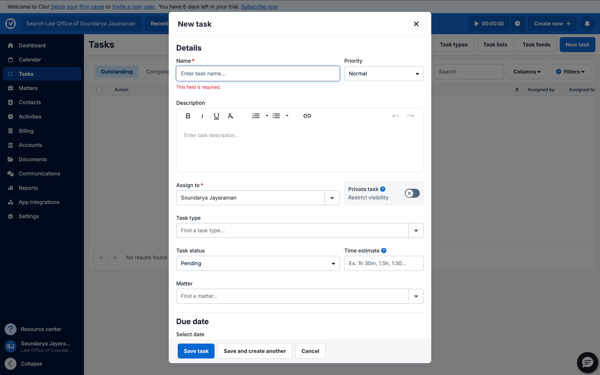Viewport: 600px width, 375px height.
Task: Insert a numbered list in the description
Action: pyautogui.click(x=256, y=116)
